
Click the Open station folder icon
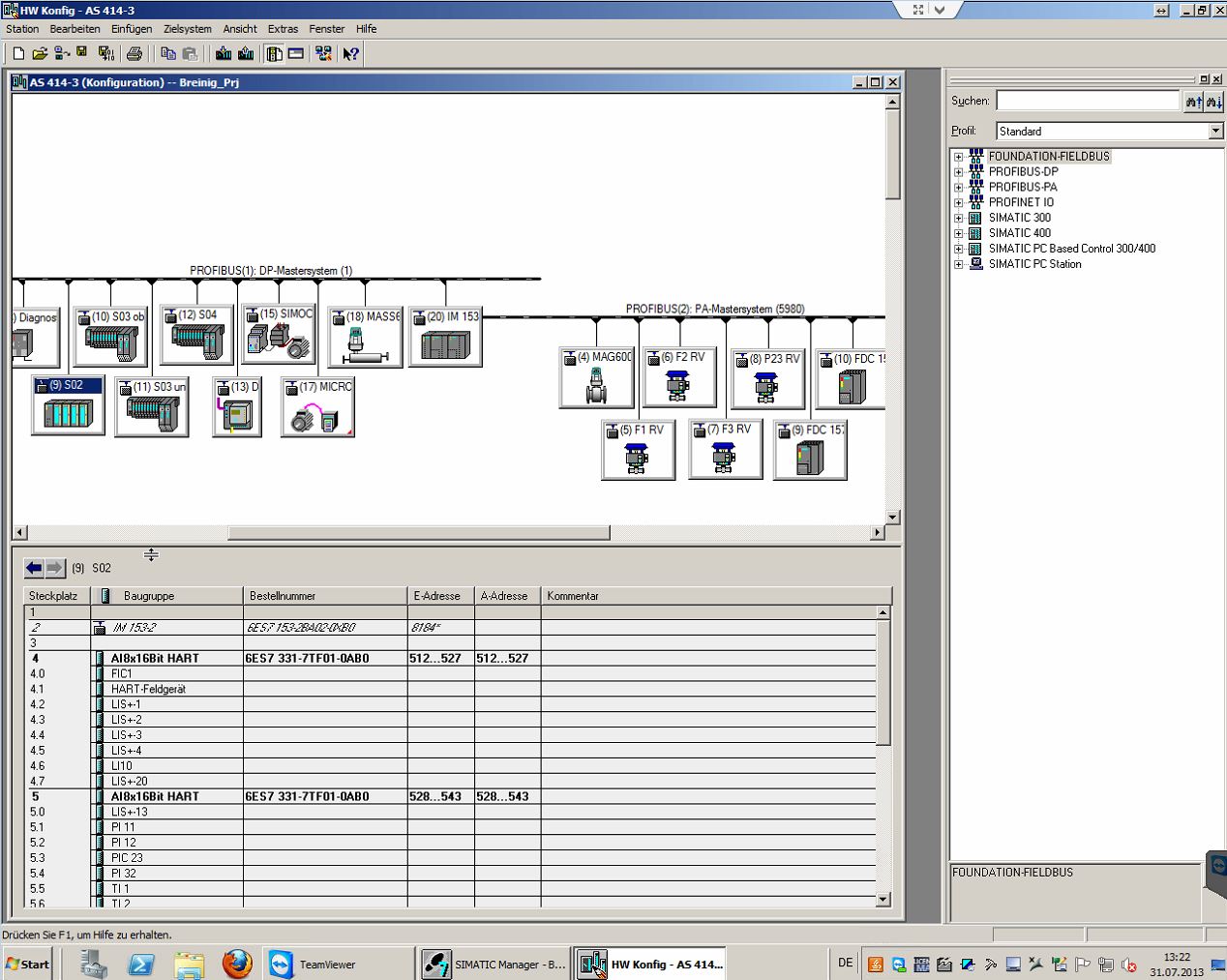40,54
